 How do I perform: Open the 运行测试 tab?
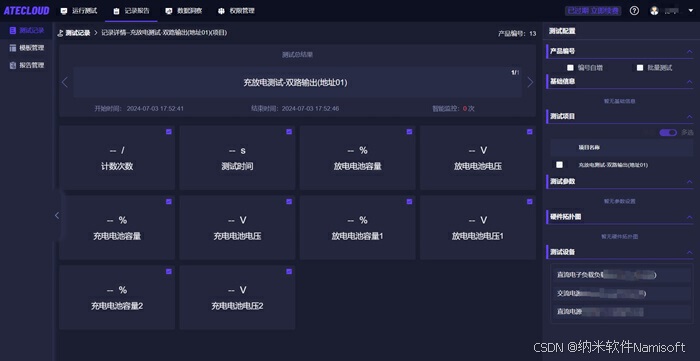point(79,11)
